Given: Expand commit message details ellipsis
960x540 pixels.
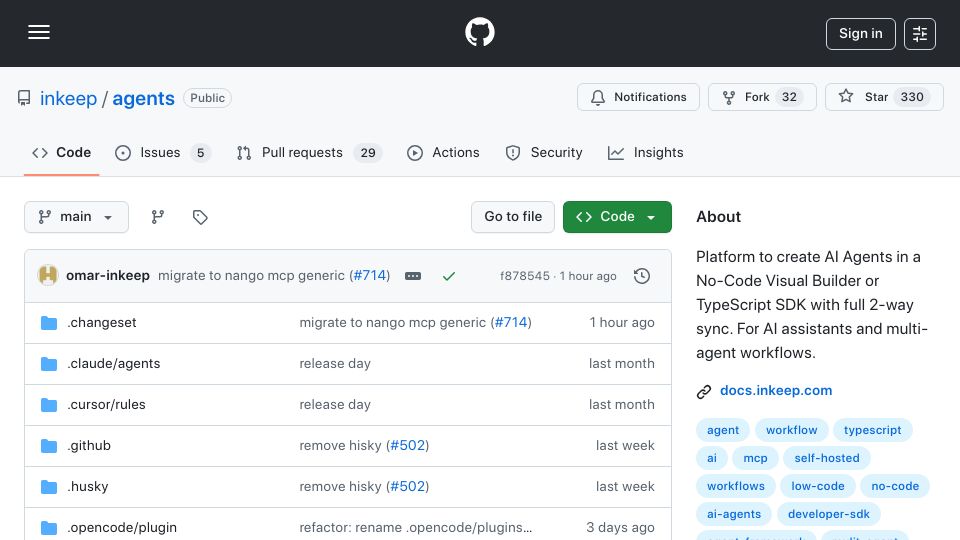Looking at the screenshot, I should (413, 276).
